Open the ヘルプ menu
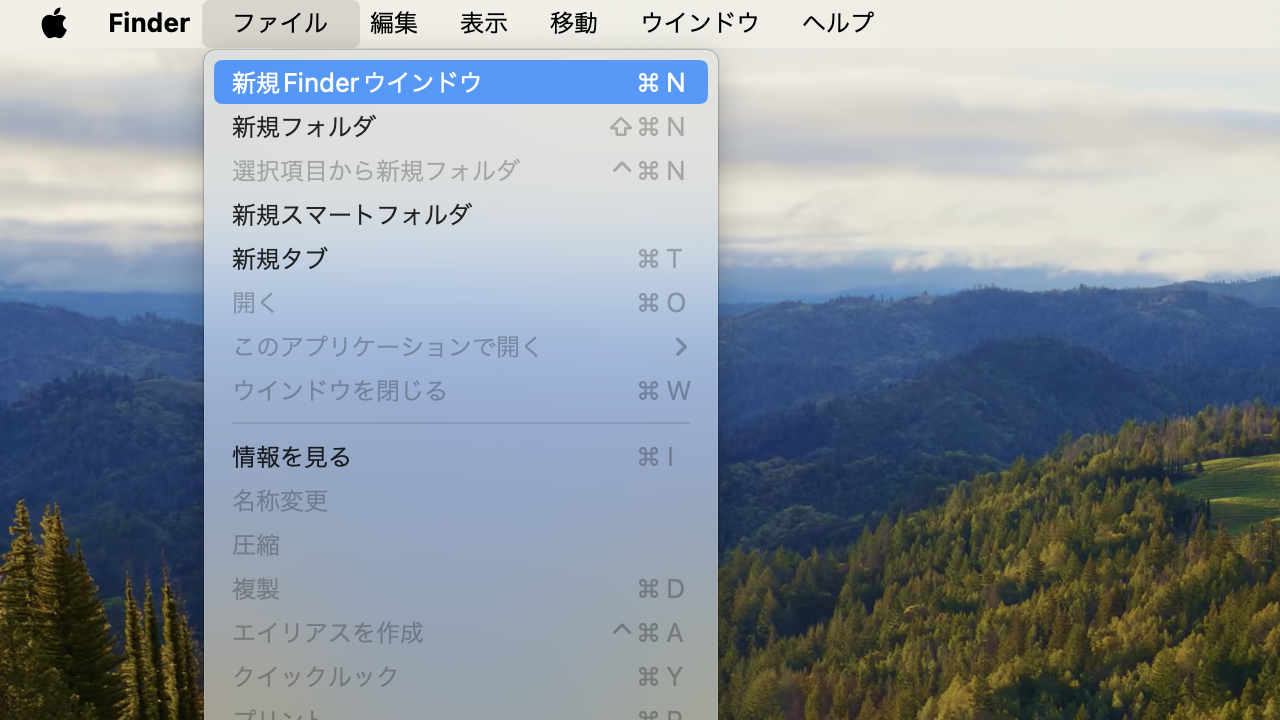Viewport: 1280px width, 720px height. (838, 22)
